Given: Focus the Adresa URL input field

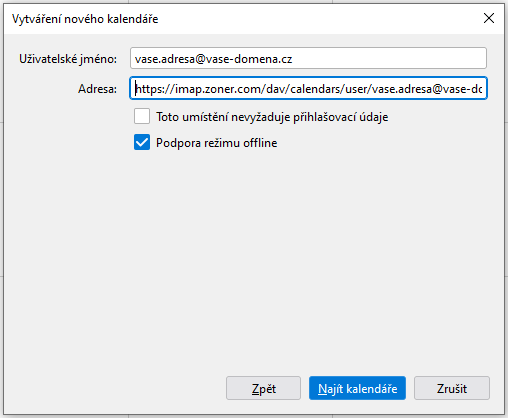Looking at the screenshot, I should 308,88.
